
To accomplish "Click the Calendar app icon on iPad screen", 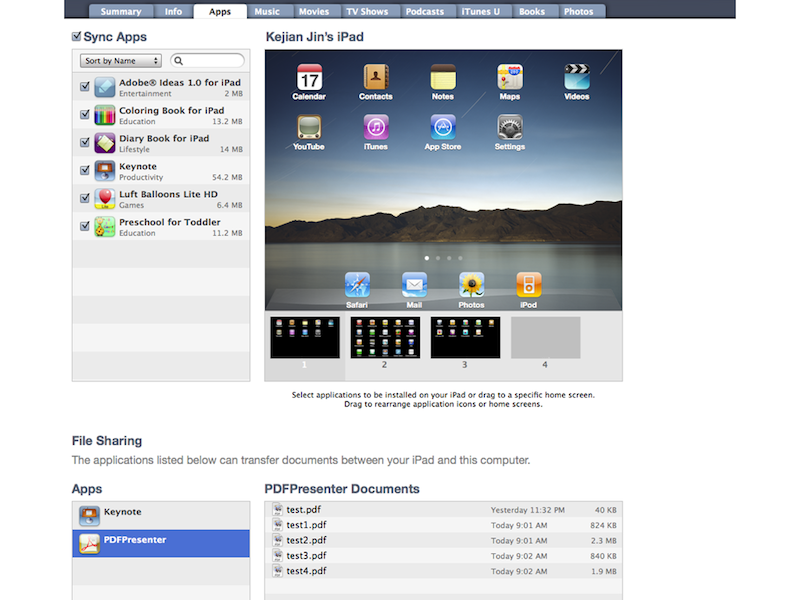I will (x=309, y=78).
